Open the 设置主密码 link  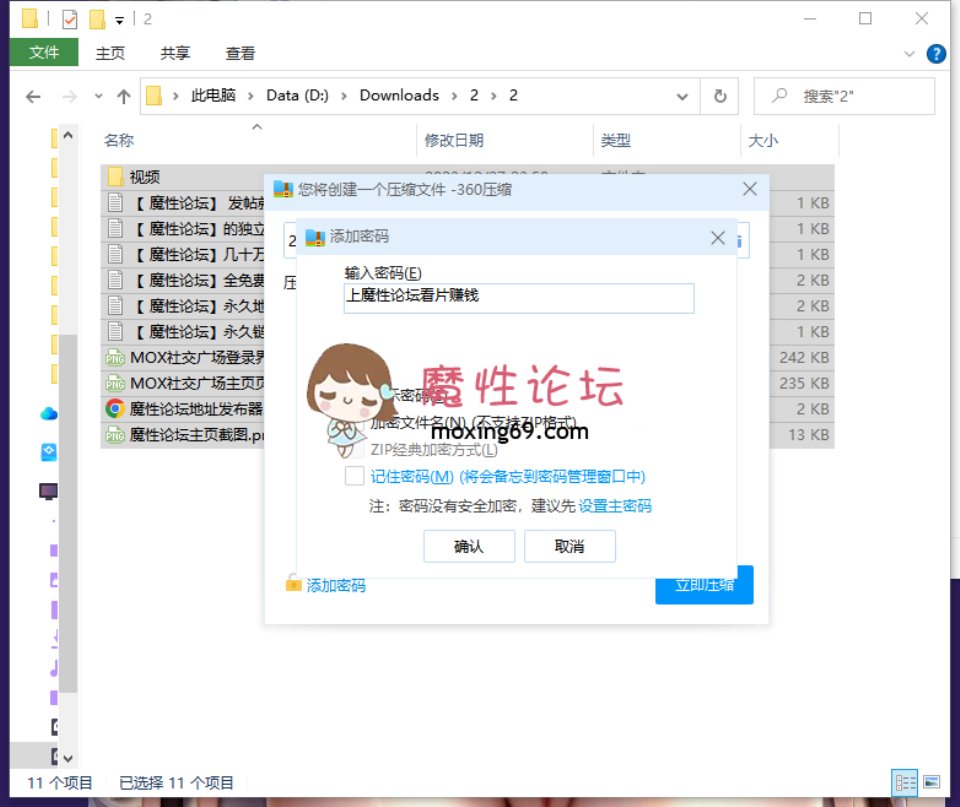(615, 506)
